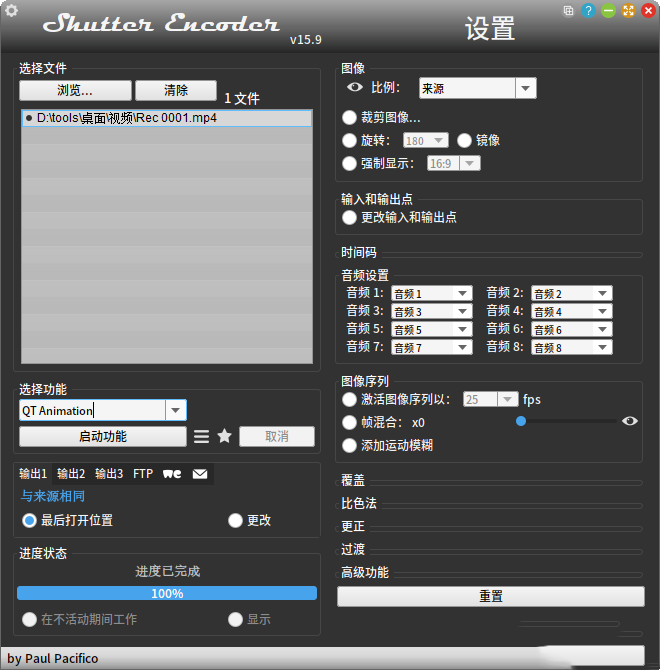Open the 25 fps dropdown
This screenshot has width=660, height=670.
click(x=491, y=400)
